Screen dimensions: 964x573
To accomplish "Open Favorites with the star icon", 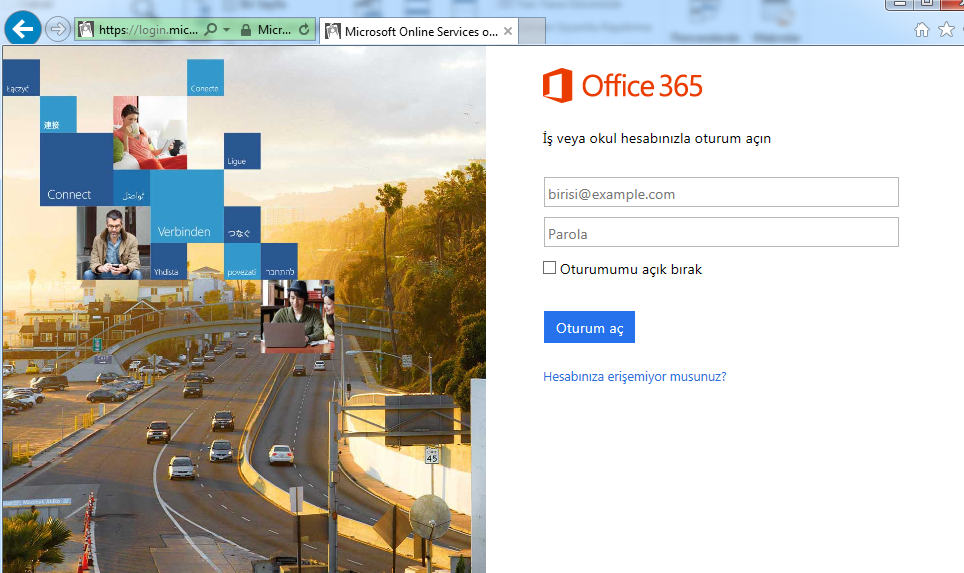I will [x=947, y=29].
